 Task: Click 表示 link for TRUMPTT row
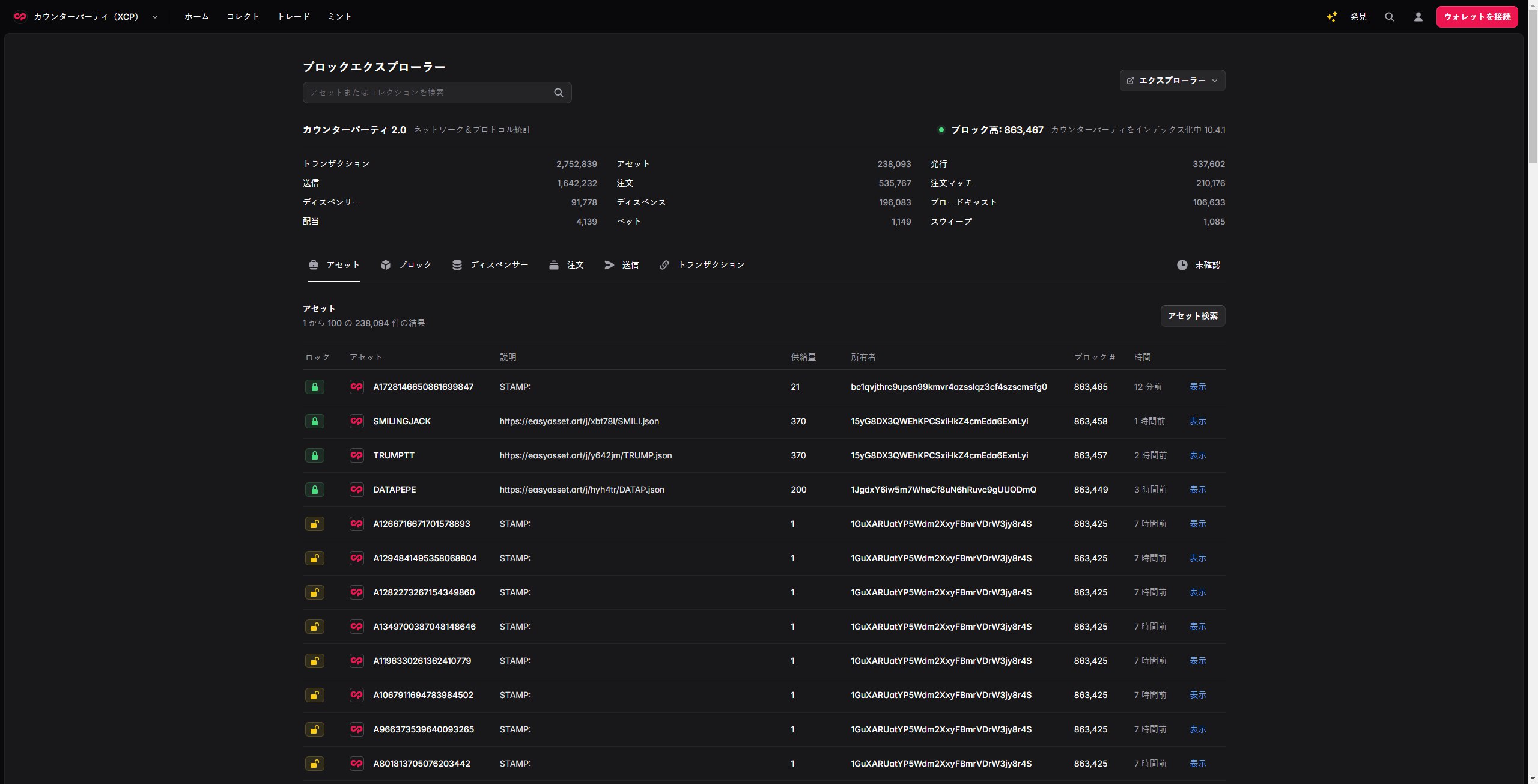pos(1198,455)
